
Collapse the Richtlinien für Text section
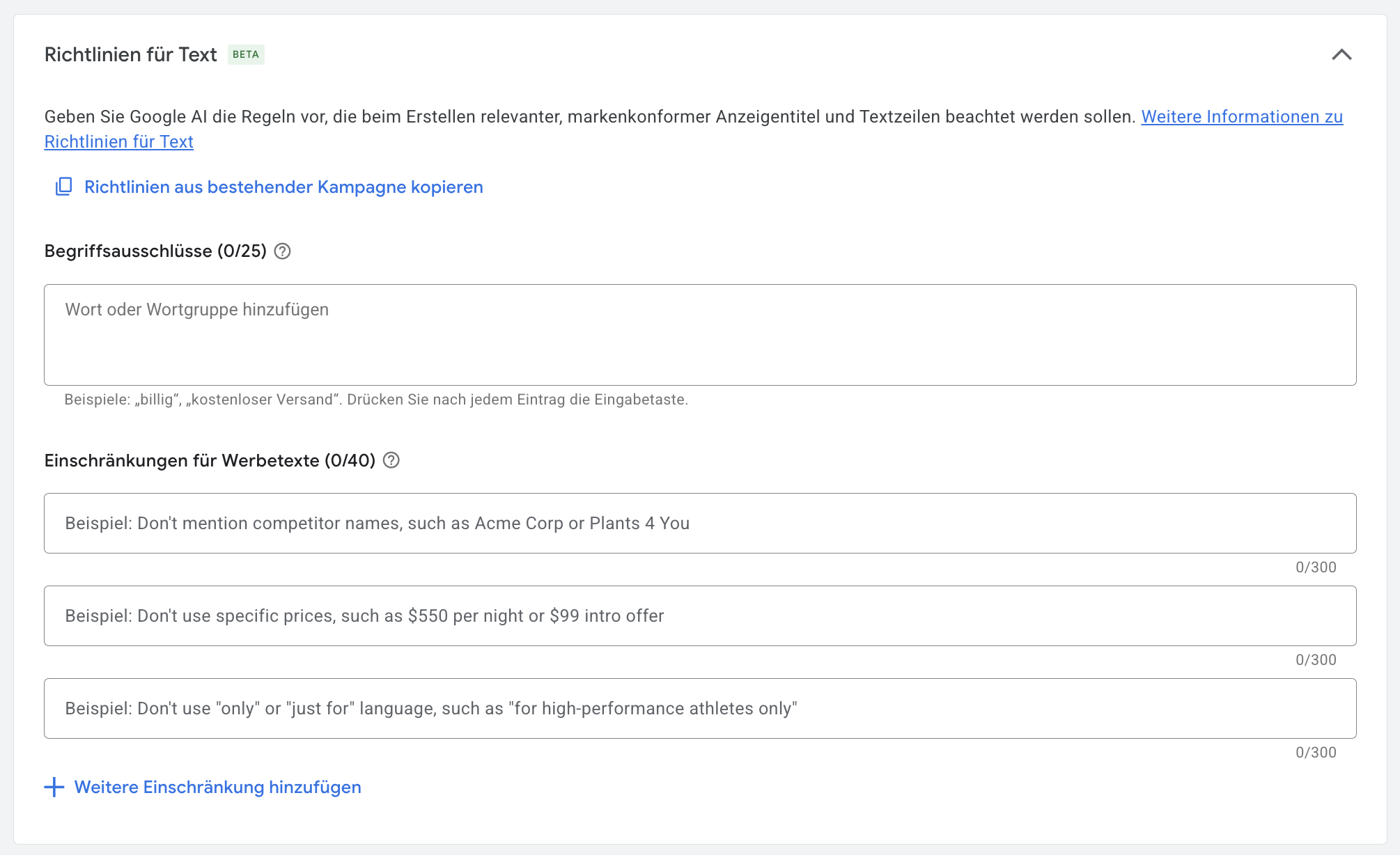point(1341,54)
